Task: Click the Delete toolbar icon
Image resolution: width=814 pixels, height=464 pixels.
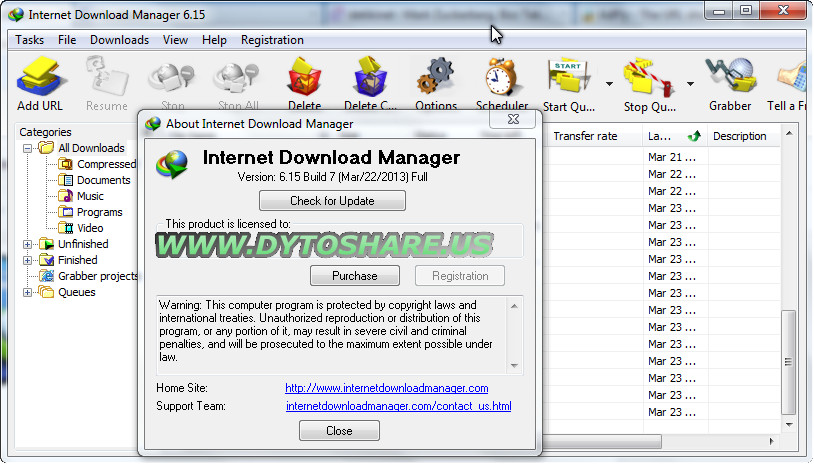Action: click(305, 78)
